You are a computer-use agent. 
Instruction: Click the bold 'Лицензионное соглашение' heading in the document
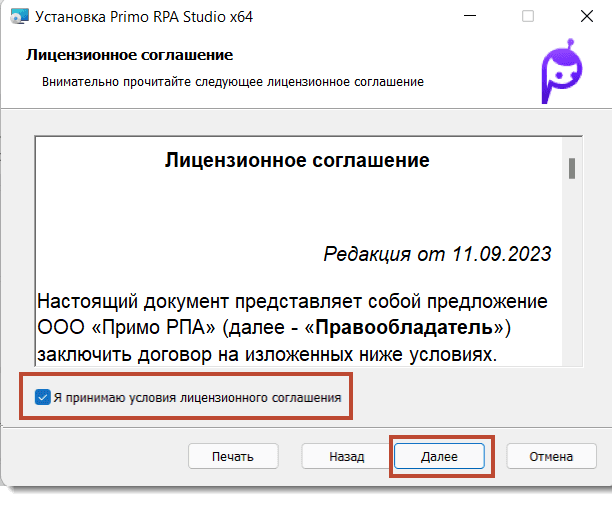pyautogui.click(x=297, y=160)
